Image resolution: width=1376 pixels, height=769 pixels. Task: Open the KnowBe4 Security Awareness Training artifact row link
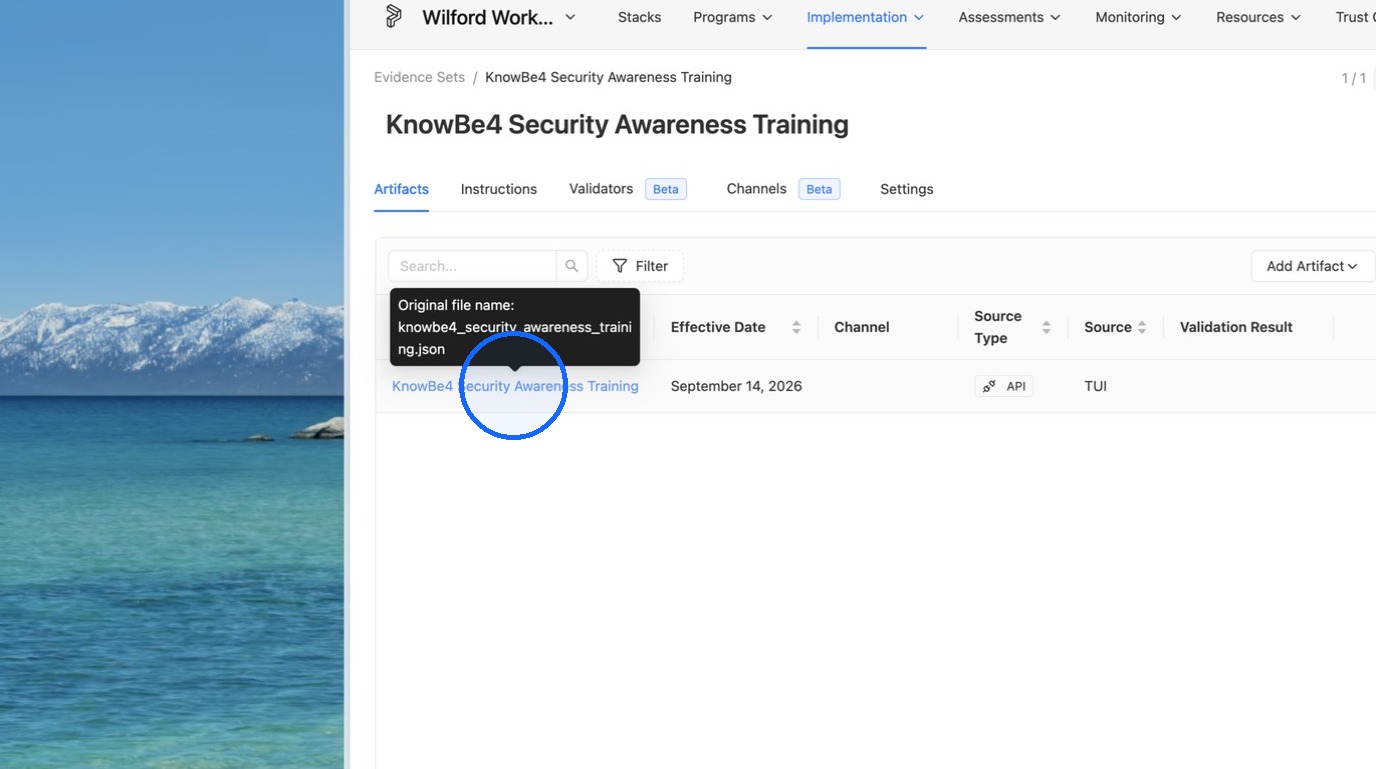click(x=515, y=386)
